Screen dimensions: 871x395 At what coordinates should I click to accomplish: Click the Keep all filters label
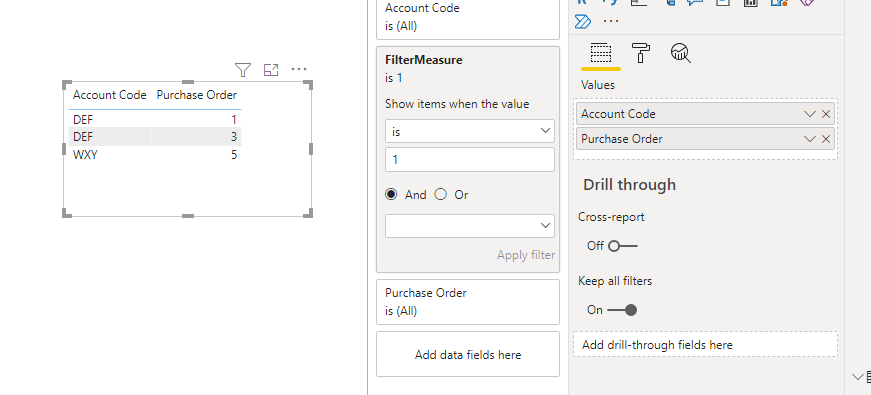click(615, 281)
